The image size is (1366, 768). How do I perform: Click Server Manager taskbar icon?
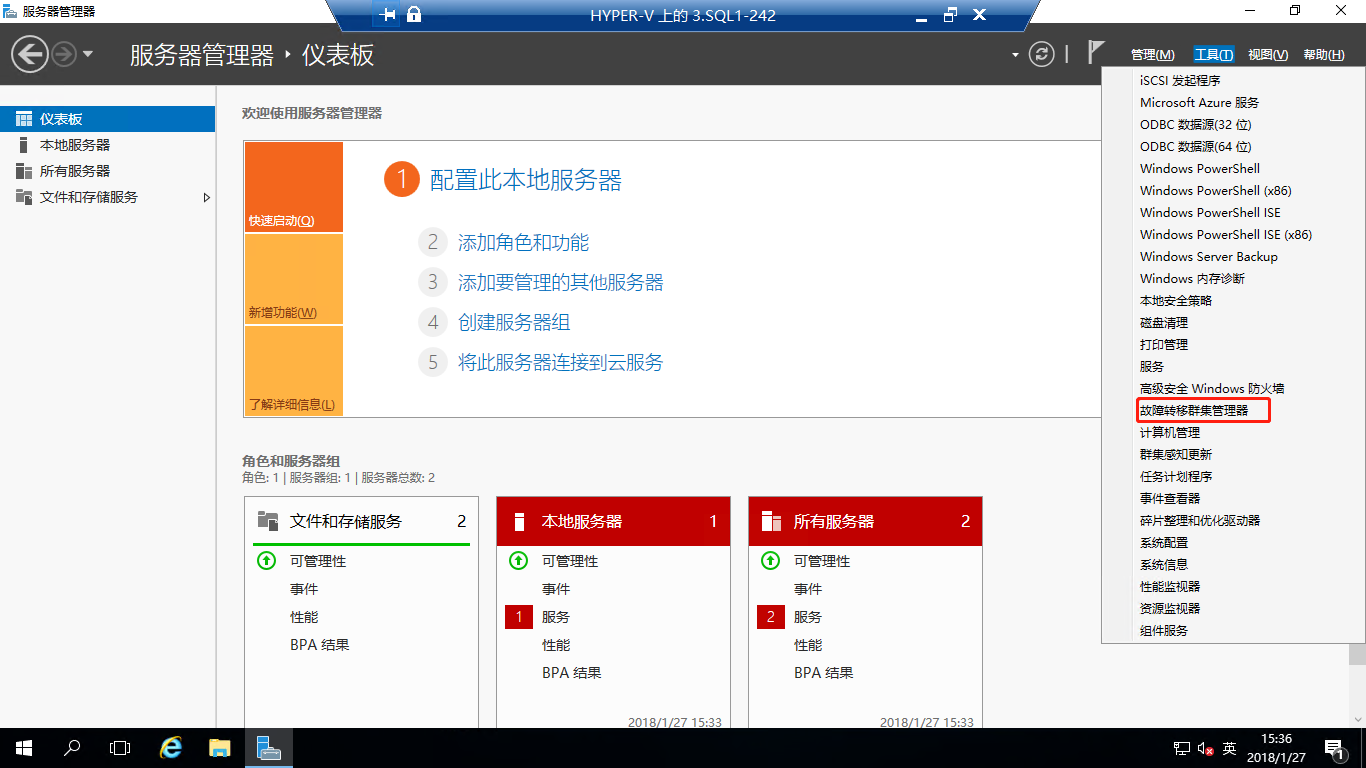(268, 748)
